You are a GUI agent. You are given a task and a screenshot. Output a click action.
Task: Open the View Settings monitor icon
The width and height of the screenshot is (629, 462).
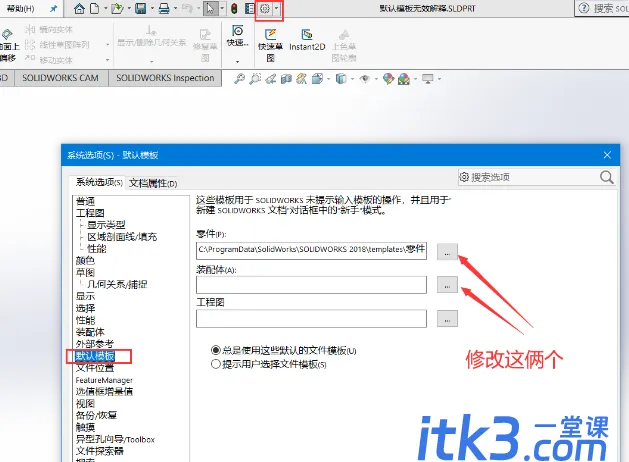coord(428,79)
